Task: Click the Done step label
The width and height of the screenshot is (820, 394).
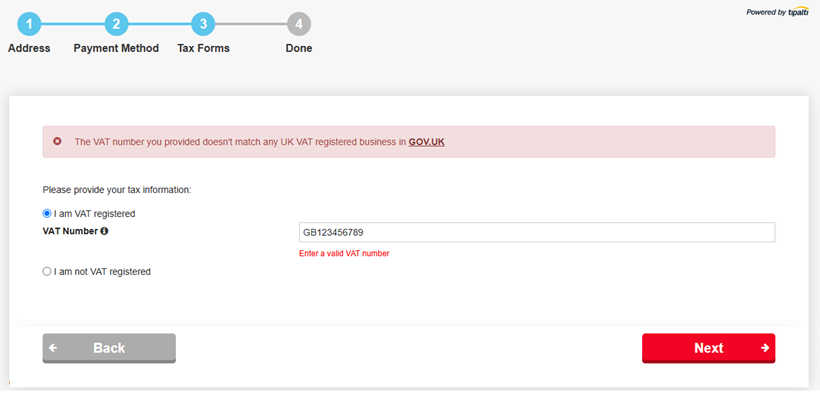Action: click(299, 48)
